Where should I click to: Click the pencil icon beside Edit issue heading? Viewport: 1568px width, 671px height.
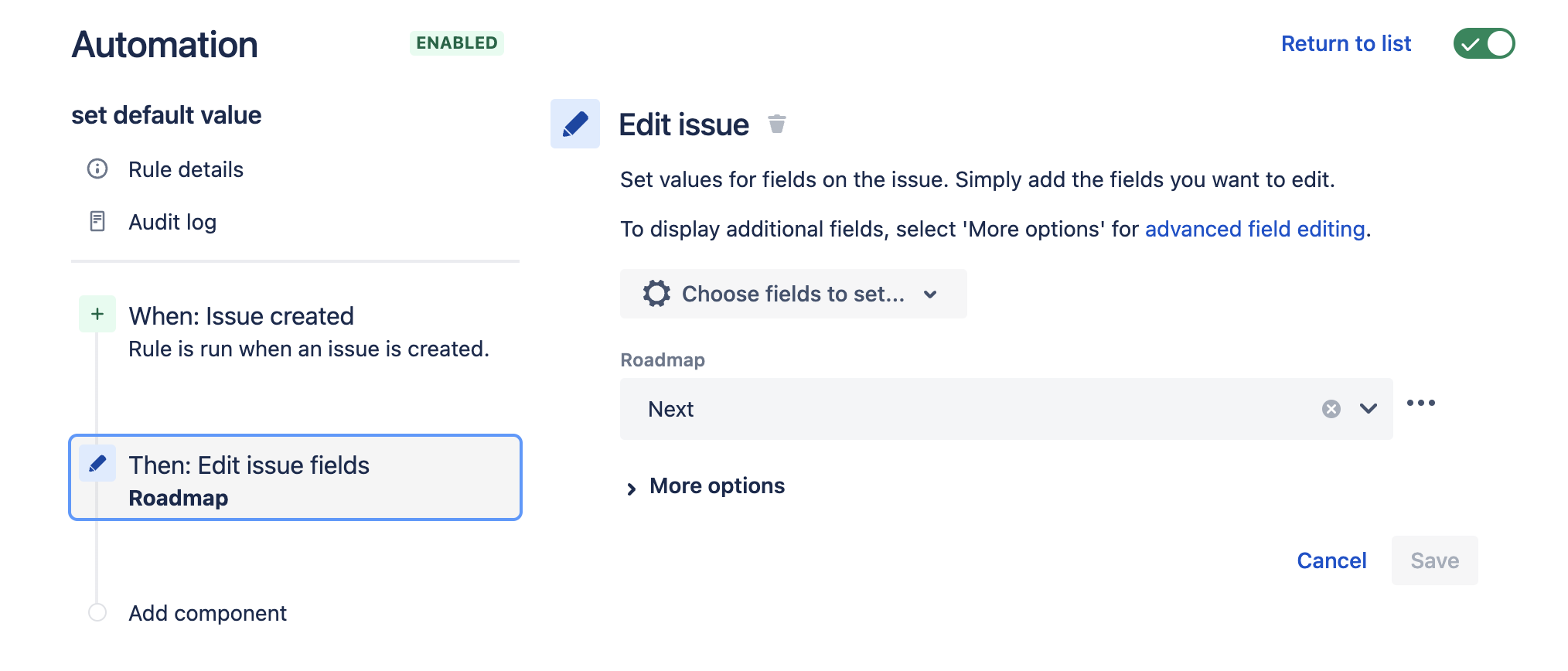[x=574, y=124]
